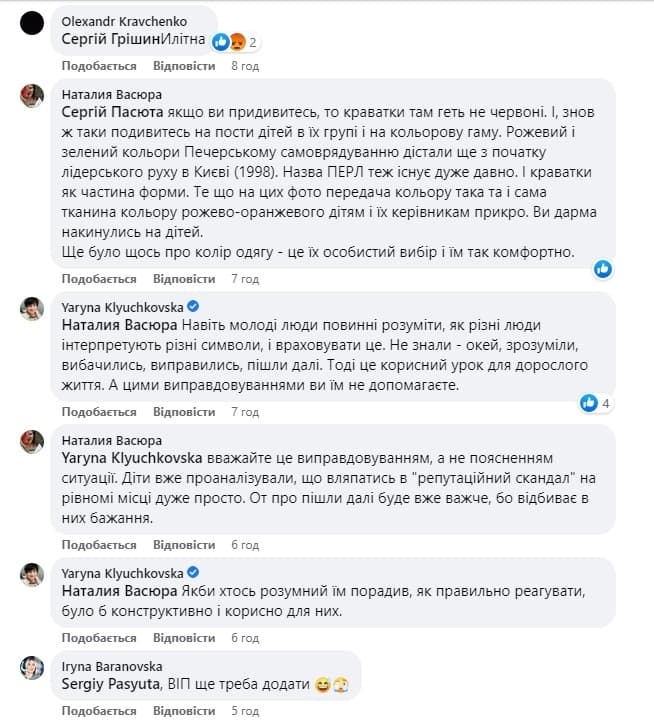Click avatar beside comment mentioning 'репутаційний скандал'

pyautogui.click(x=32, y=440)
